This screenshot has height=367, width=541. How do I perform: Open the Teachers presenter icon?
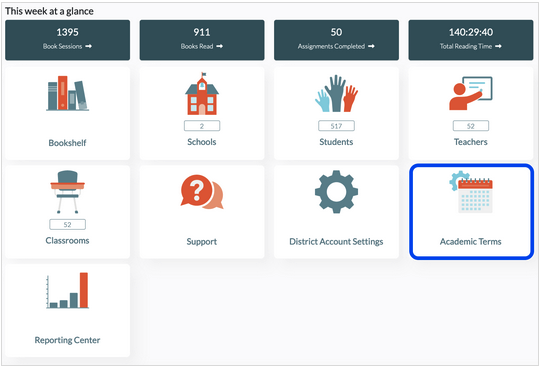pyautogui.click(x=471, y=93)
